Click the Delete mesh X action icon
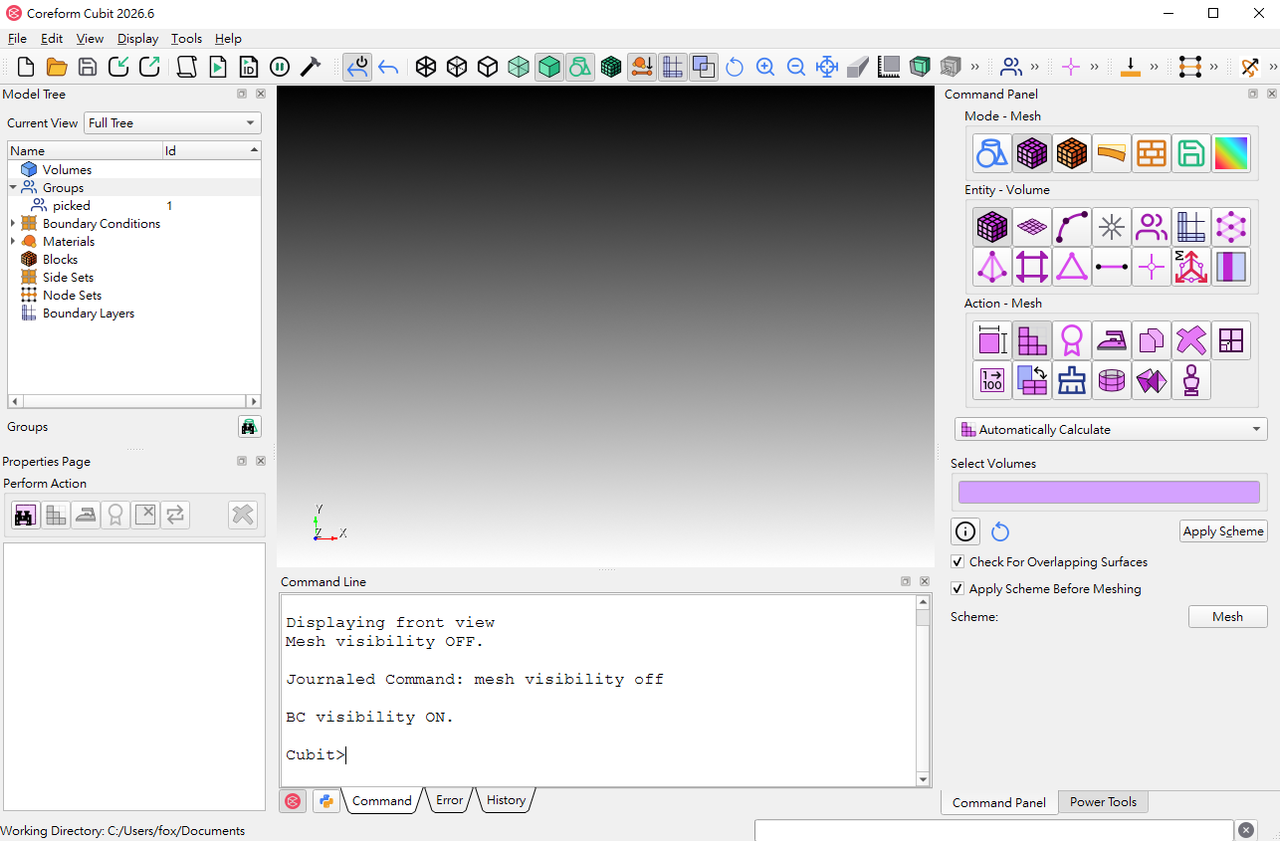 (x=1191, y=341)
